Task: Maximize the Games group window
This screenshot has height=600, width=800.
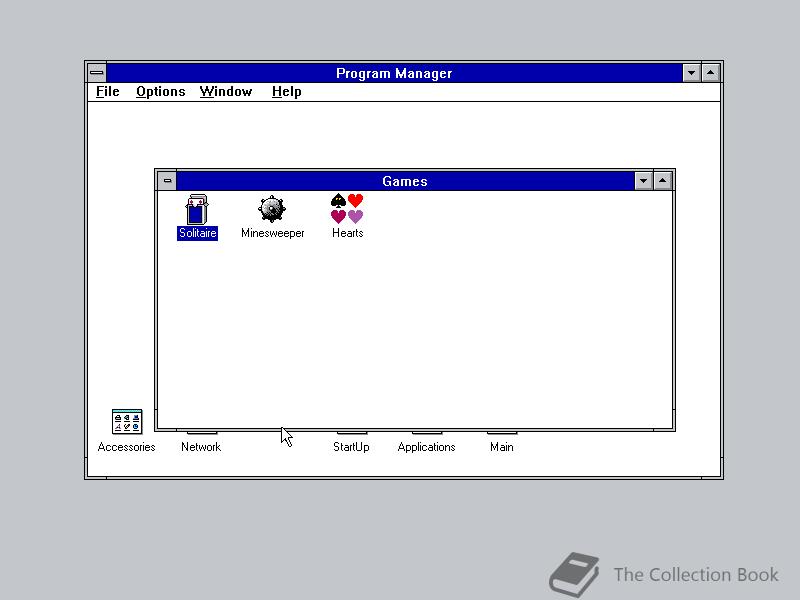Action: pos(662,181)
